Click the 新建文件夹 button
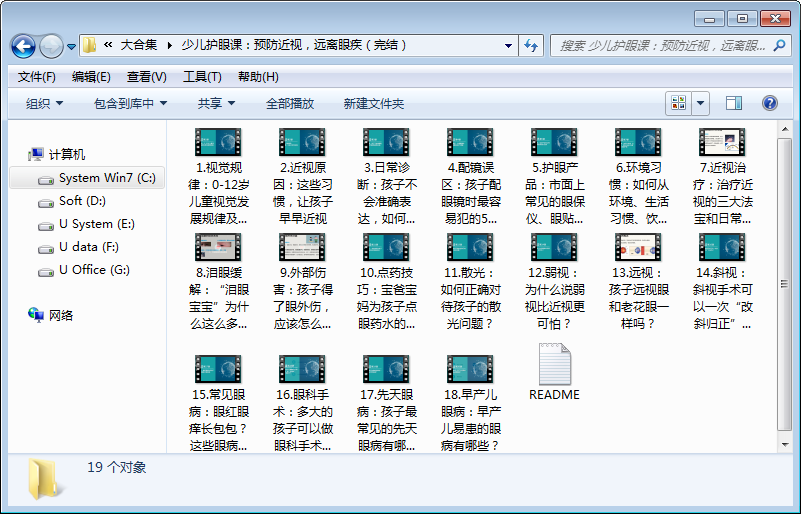 (373, 103)
